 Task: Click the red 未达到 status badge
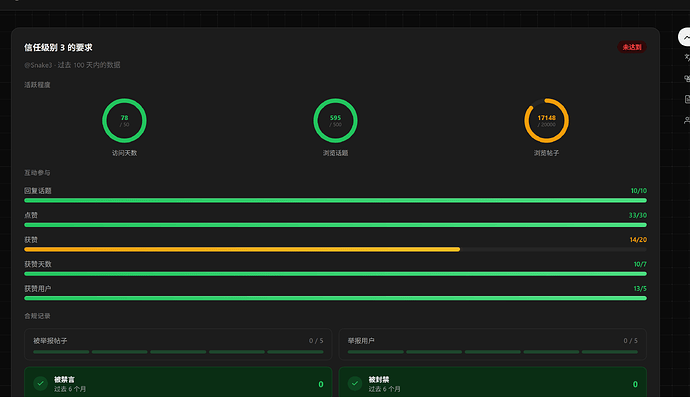coord(631,47)
